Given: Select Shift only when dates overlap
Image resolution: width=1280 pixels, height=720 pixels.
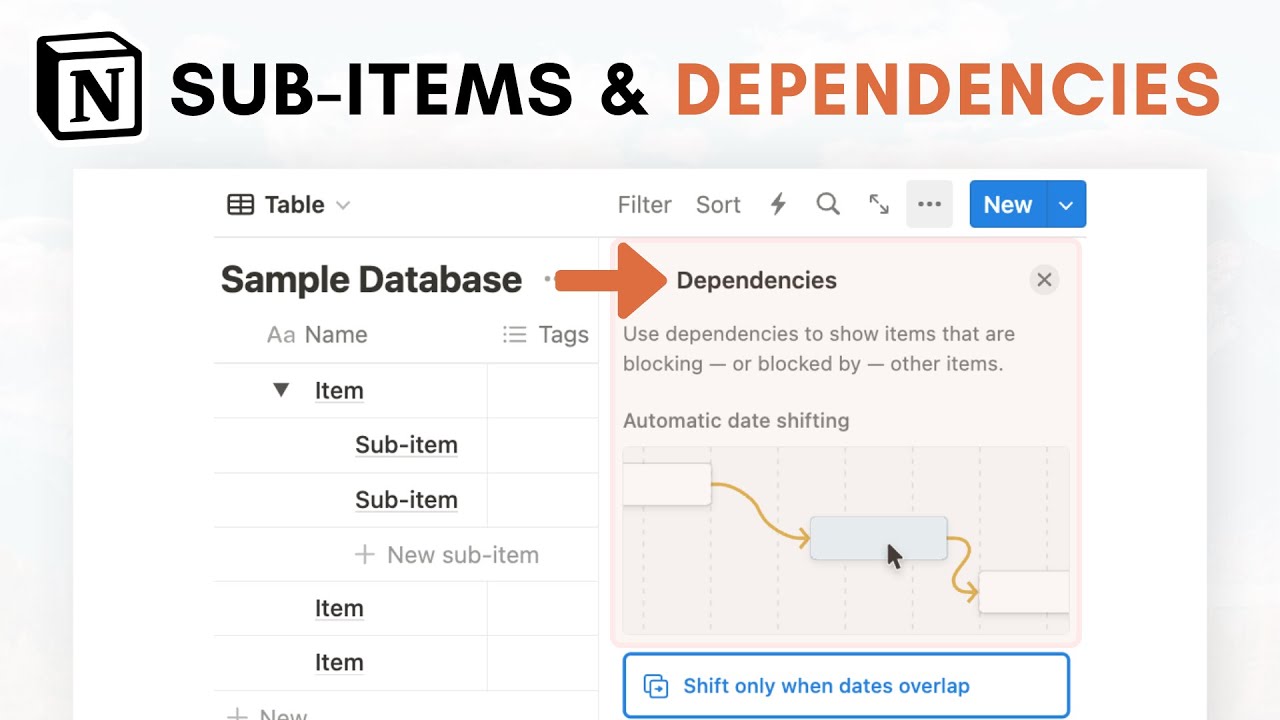Looking at the screenshot, I should tap(846, 686).
